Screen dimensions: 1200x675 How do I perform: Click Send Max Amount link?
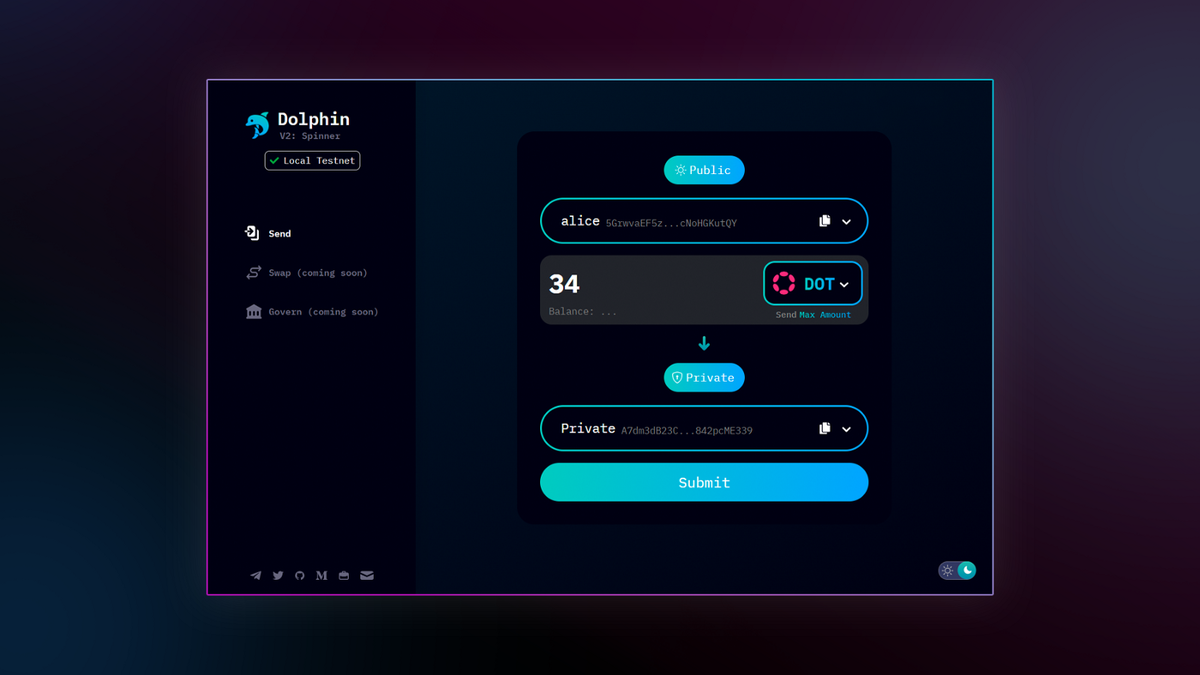click(814, 314)
